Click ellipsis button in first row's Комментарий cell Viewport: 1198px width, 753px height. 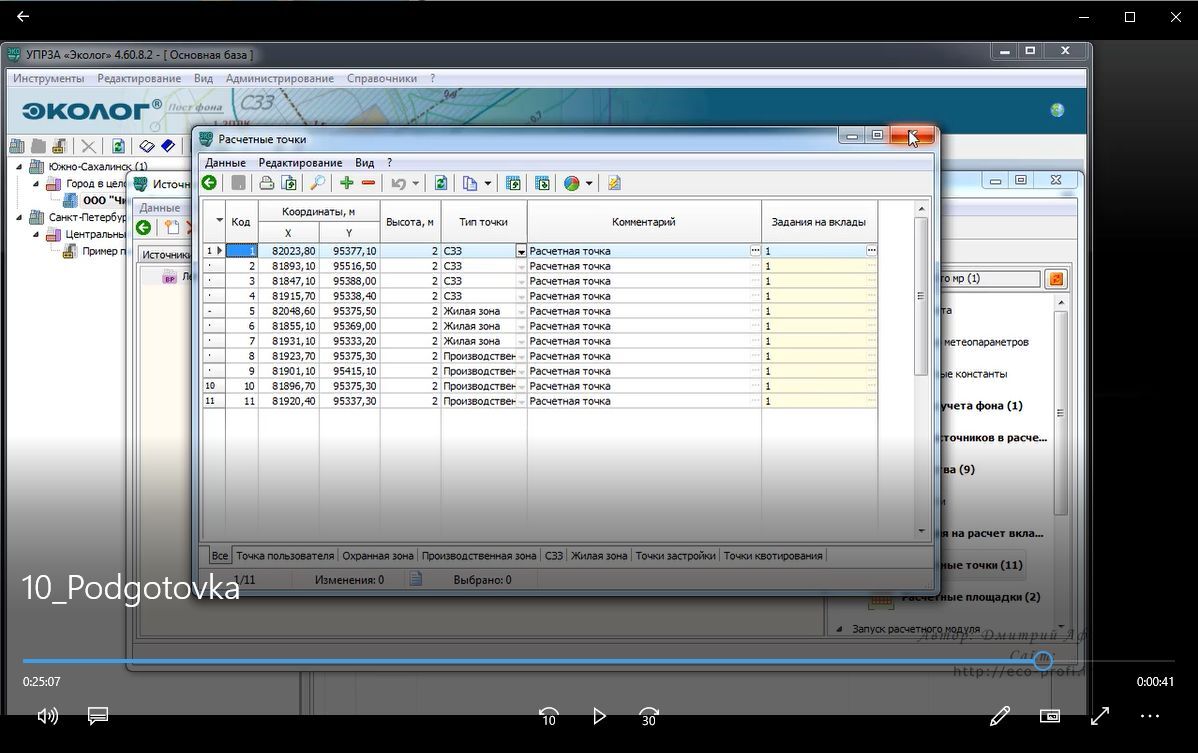[755, 251]
